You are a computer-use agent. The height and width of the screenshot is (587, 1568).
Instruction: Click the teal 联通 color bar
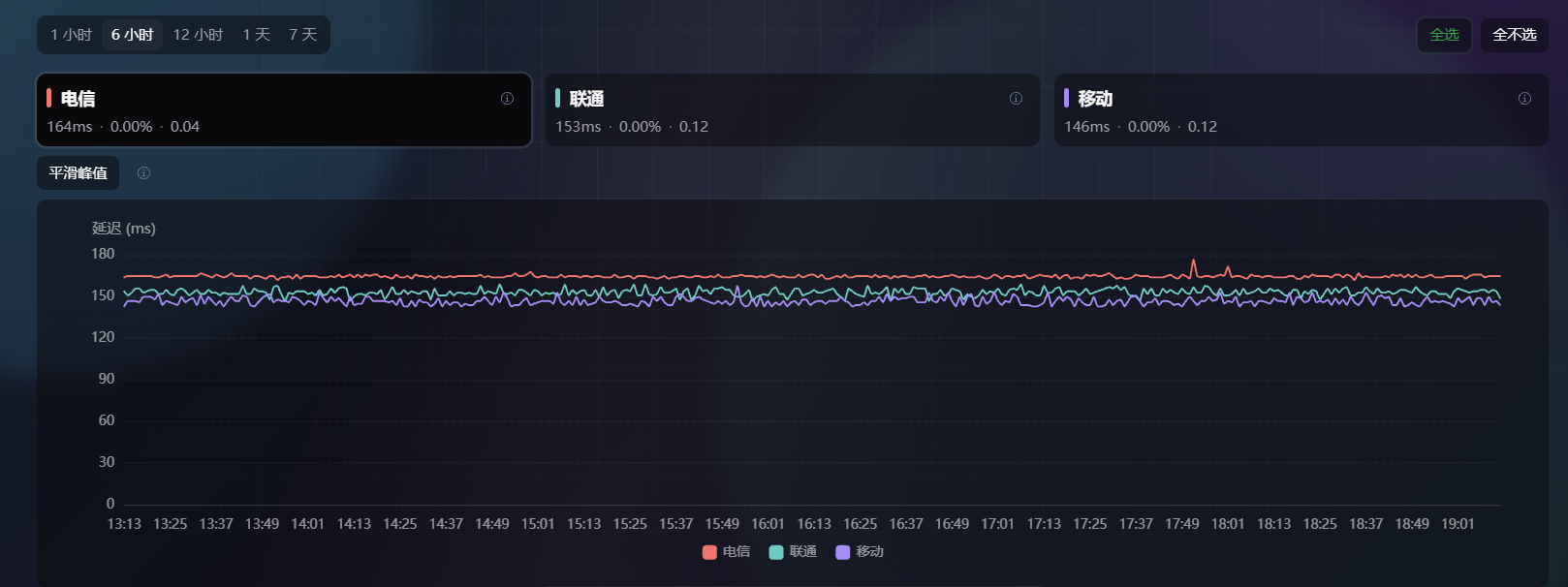[x=557, y=98]
